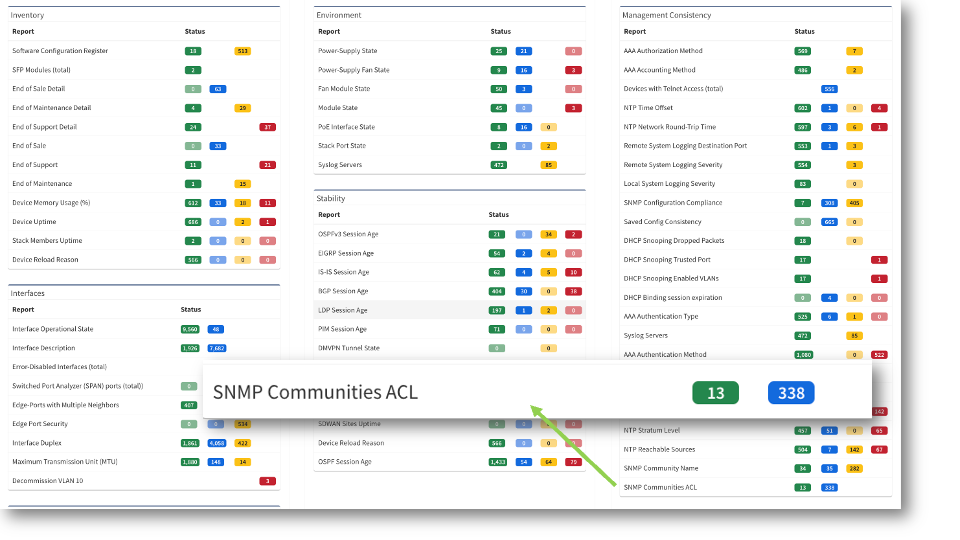Click large green 13 badge in zoomed callout
The height and width of the screenshot is (540, 960).
(x=715, y=393)
